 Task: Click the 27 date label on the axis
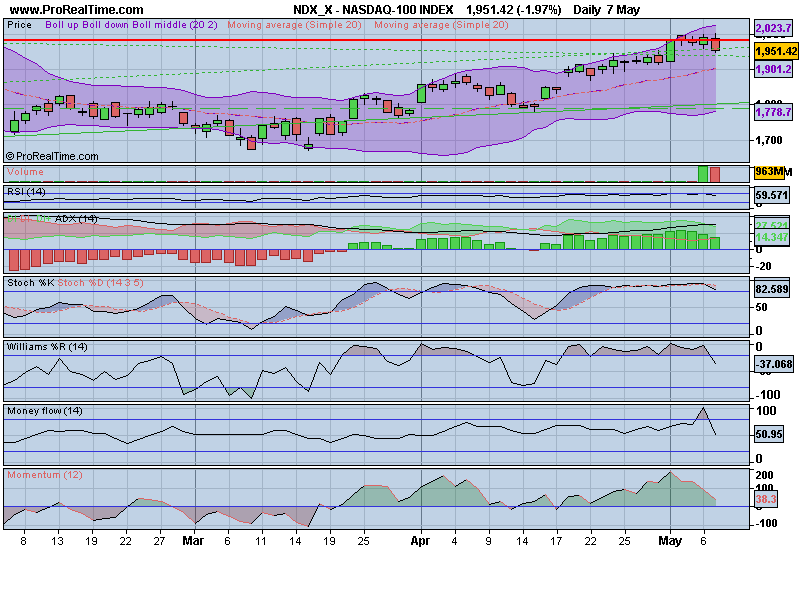click(159, 541)
